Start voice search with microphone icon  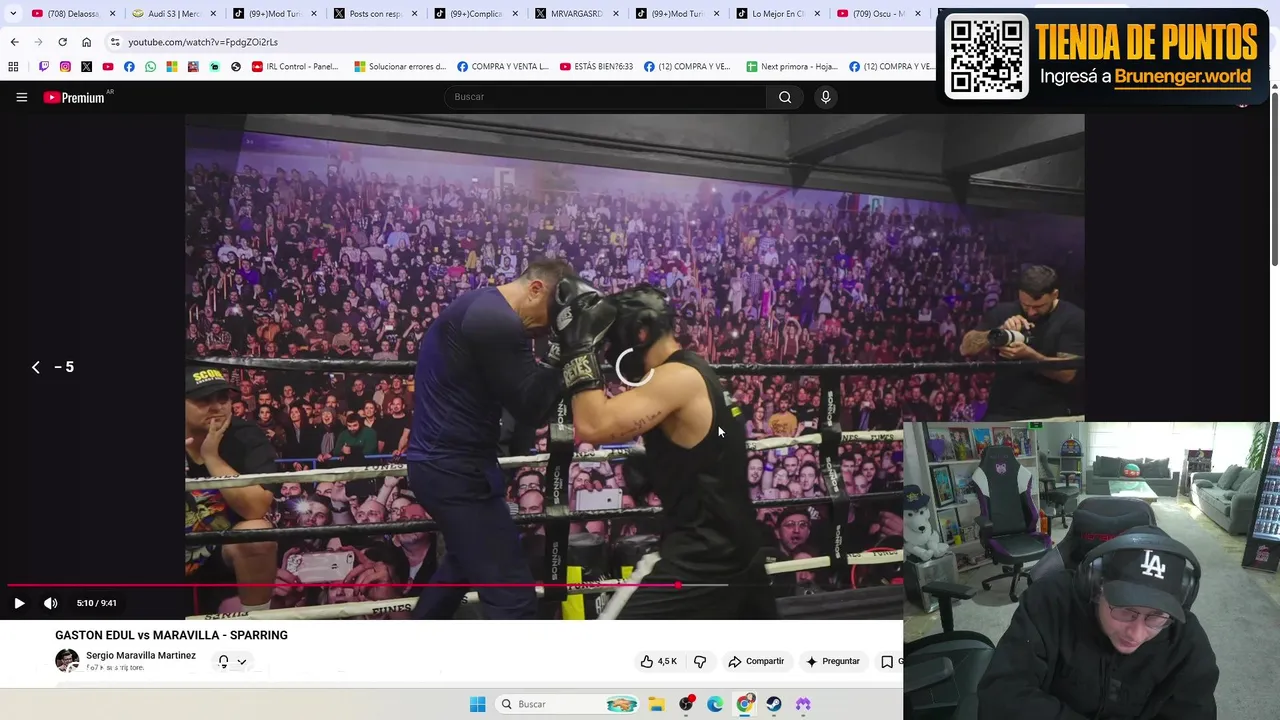click(x=825, y=97)
